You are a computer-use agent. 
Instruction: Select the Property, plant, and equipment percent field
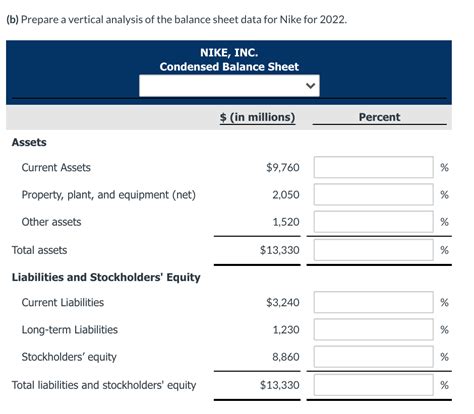point(374,194)
